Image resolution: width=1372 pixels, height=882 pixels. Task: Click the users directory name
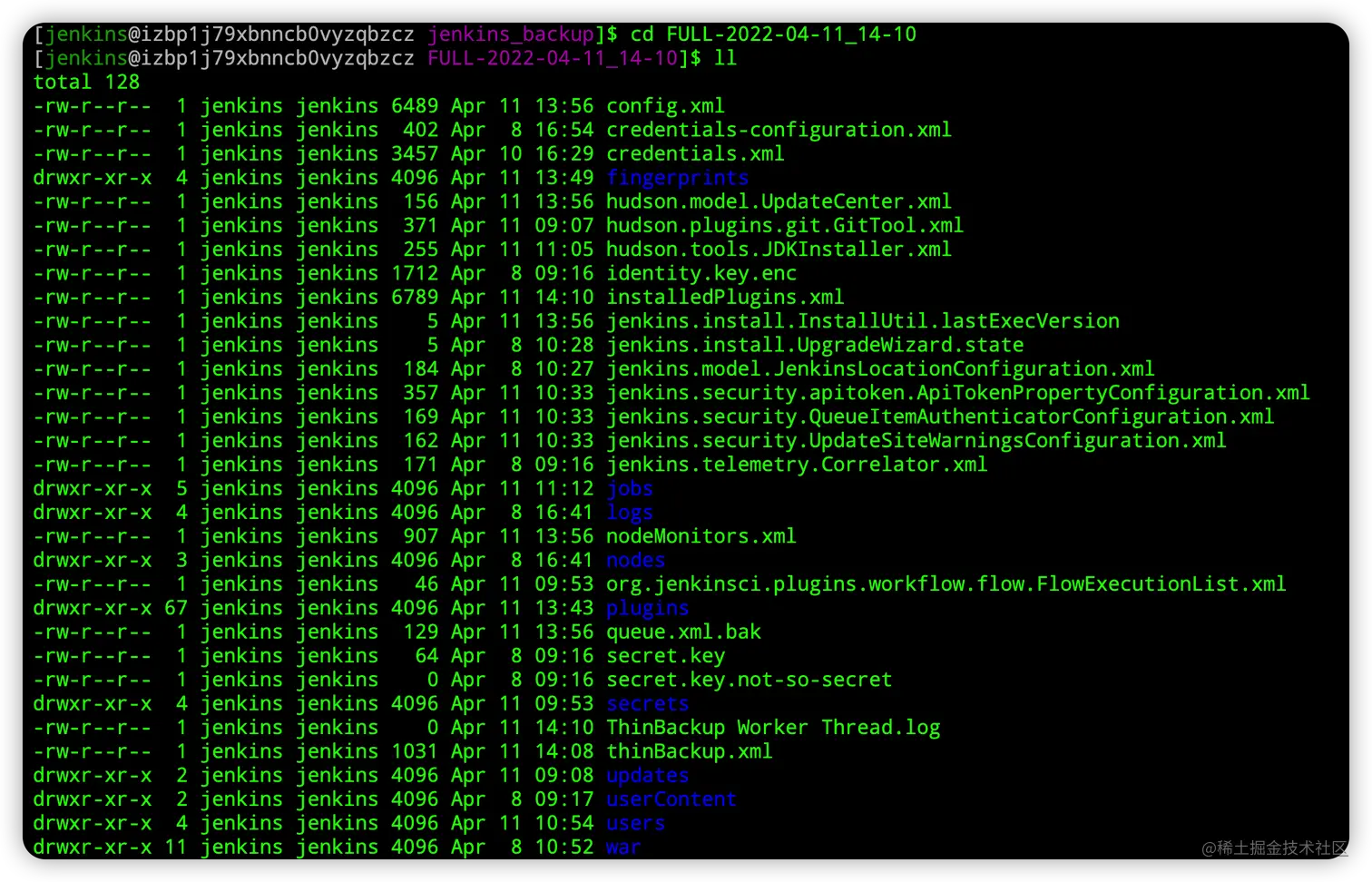(635, 823)
